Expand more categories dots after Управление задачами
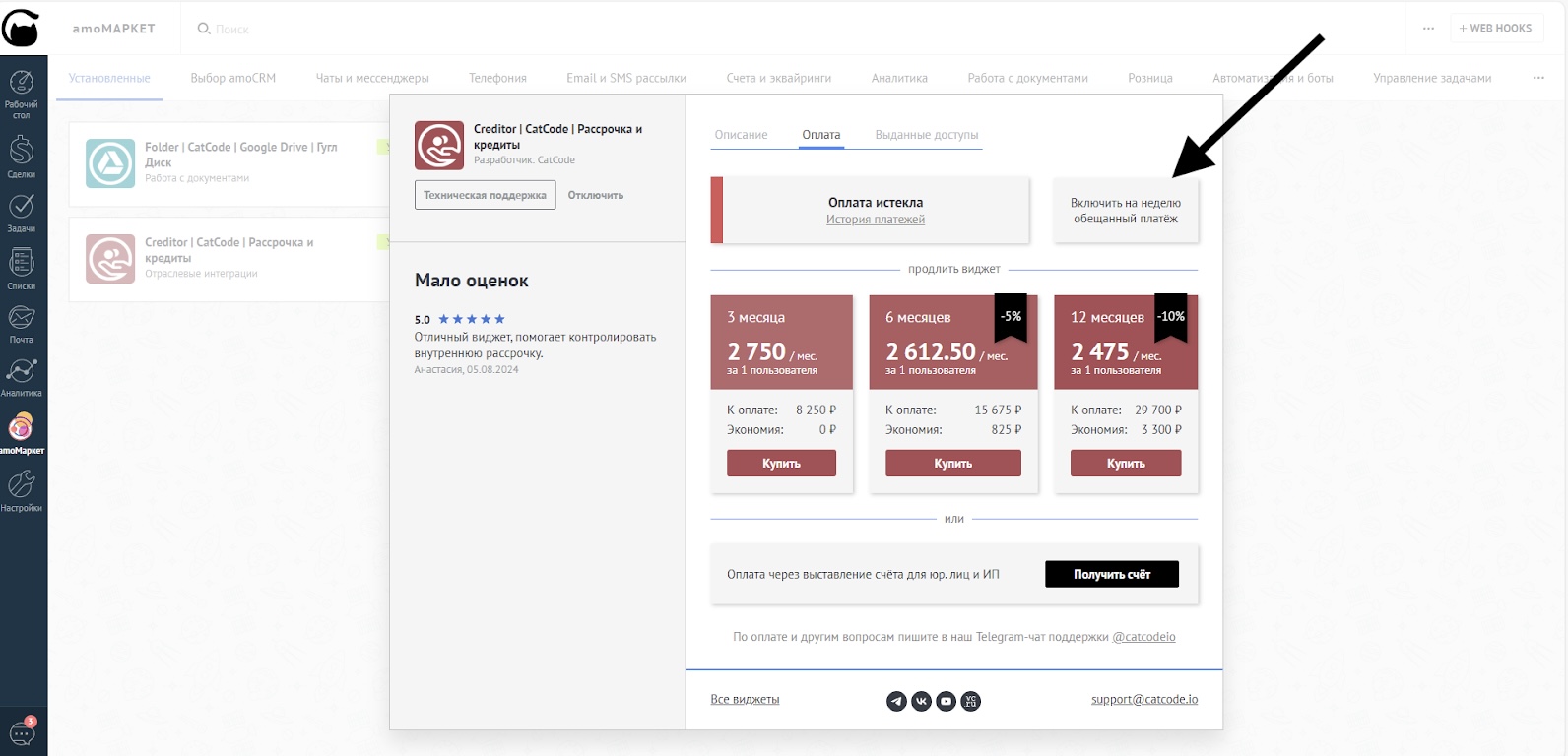 pos(1538,78)
